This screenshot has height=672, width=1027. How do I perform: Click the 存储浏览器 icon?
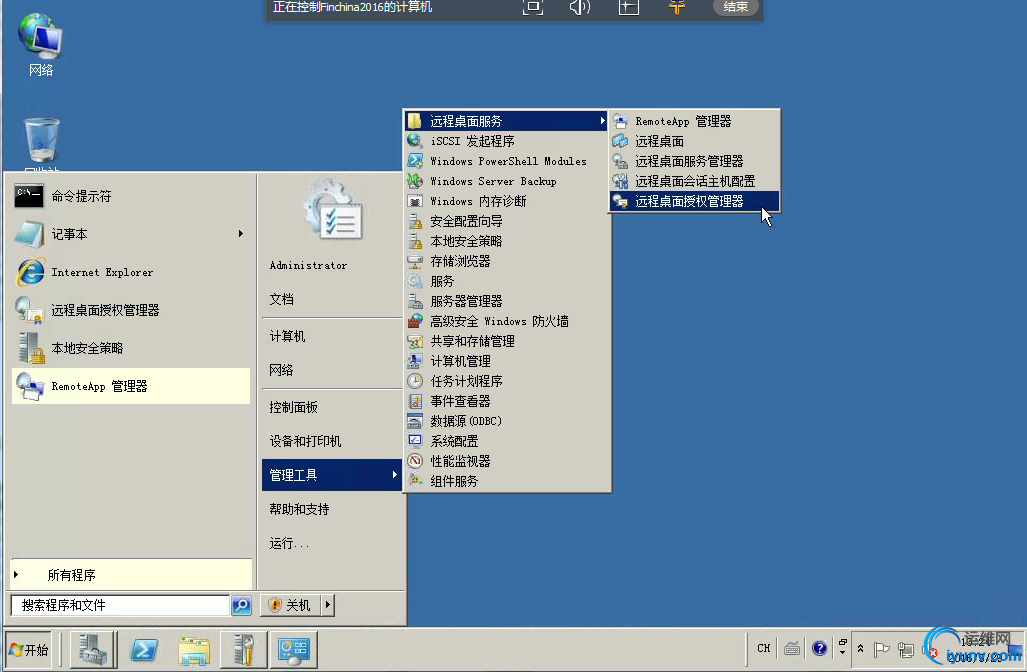[415, 261]
